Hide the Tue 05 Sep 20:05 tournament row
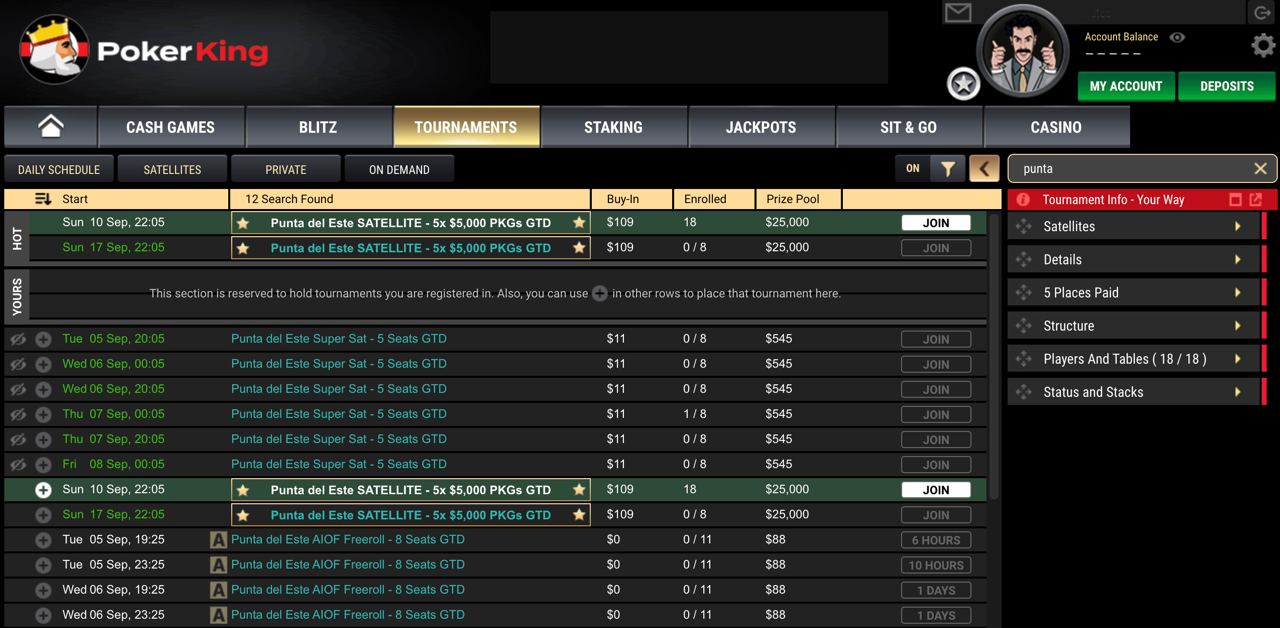Screen dimensions: 1280x628 click(x=18, y=339)
